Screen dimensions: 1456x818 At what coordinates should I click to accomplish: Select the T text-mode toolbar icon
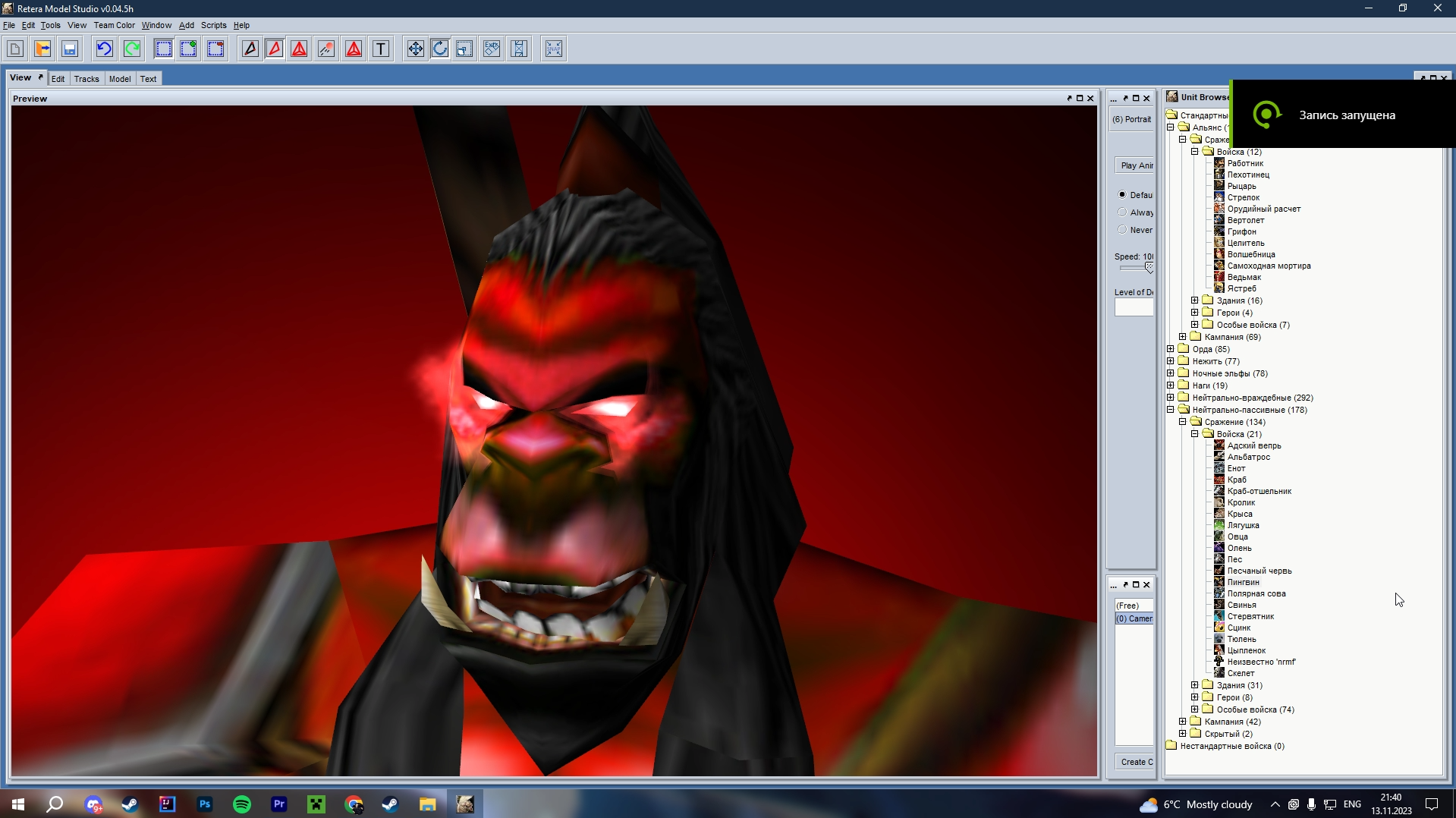point(381,49)
